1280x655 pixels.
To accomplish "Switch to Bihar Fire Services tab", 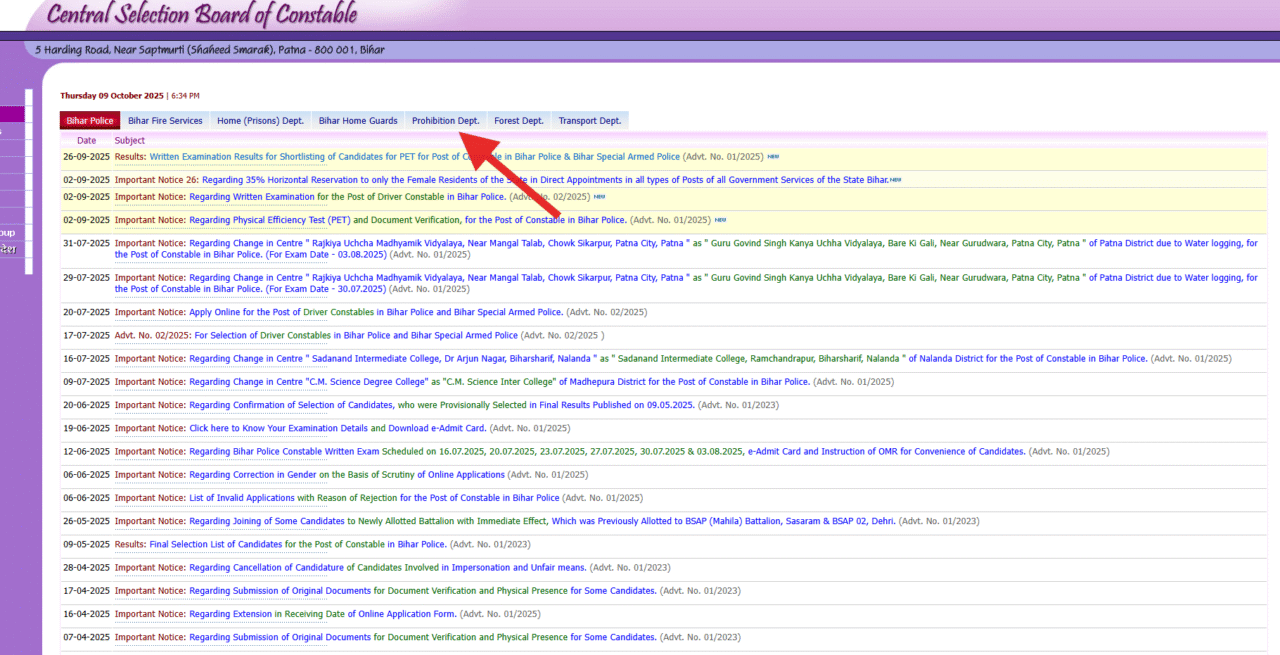I will (x=165, y=121).
